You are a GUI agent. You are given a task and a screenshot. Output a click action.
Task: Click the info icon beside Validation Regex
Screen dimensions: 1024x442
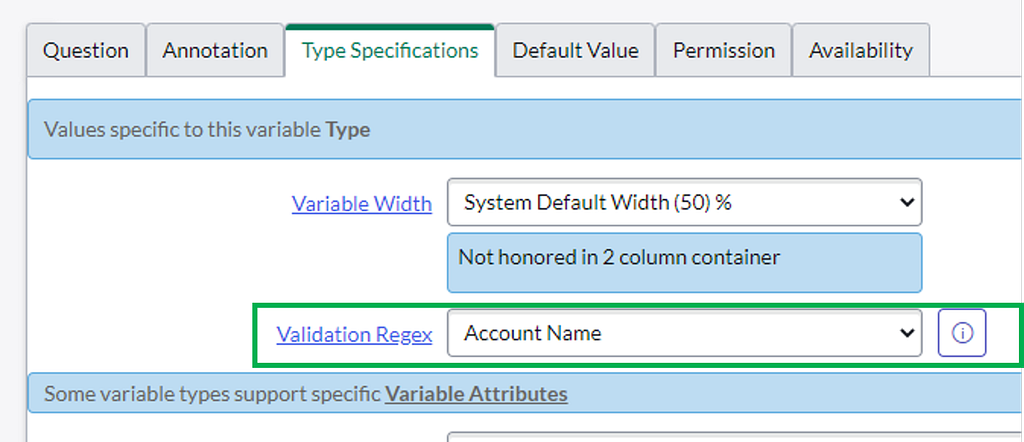[962, 333]
